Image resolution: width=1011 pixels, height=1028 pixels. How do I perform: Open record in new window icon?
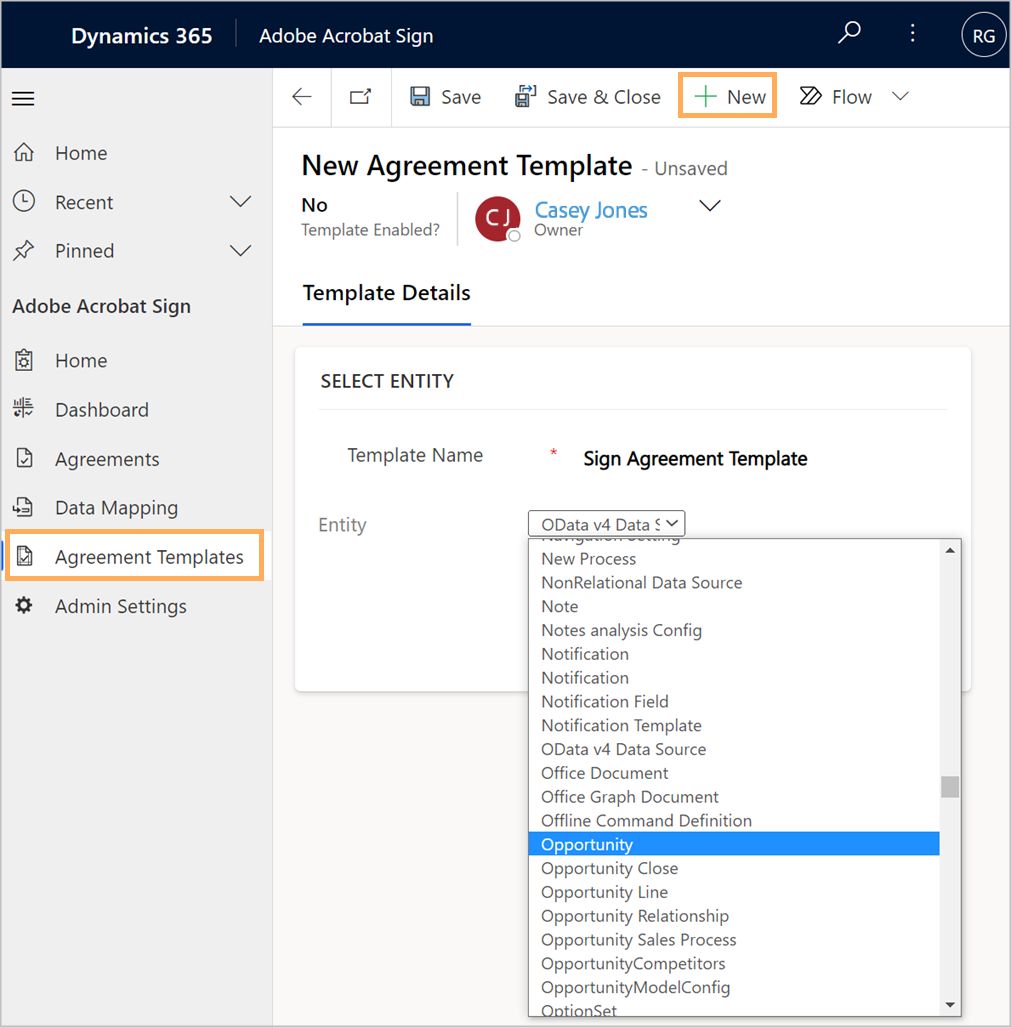coord(361,97)
